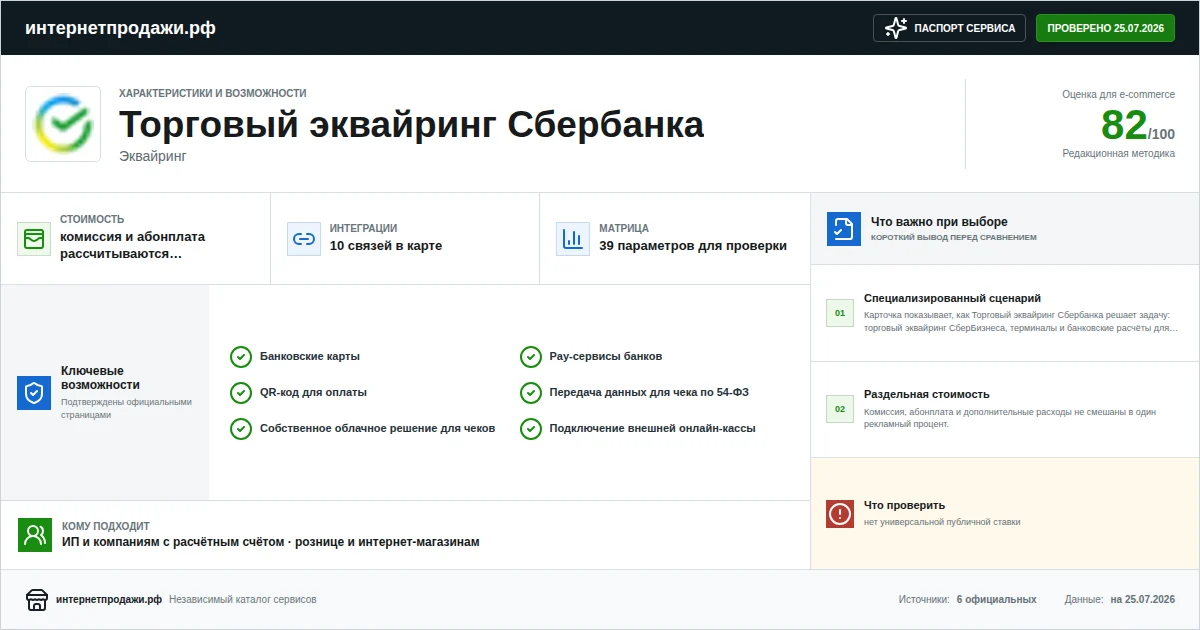Open the Паспорт сервиса button
The height and width of the screenshot is (630, 1200).
coord(949,28)
